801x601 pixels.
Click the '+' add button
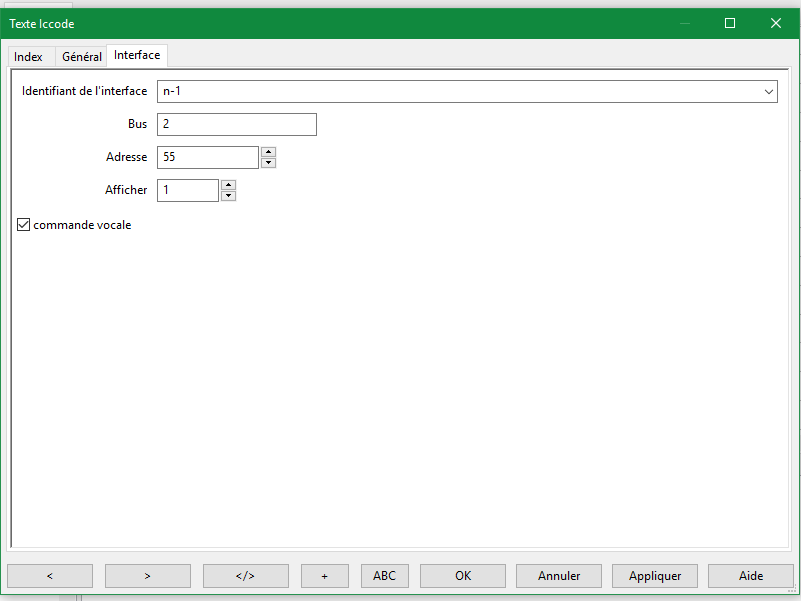(x=324, y=576)
